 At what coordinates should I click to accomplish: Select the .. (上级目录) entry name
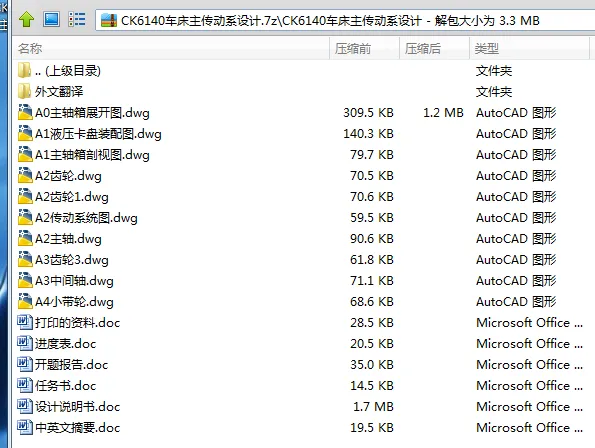pyautogui.click(x=68, y=71)
